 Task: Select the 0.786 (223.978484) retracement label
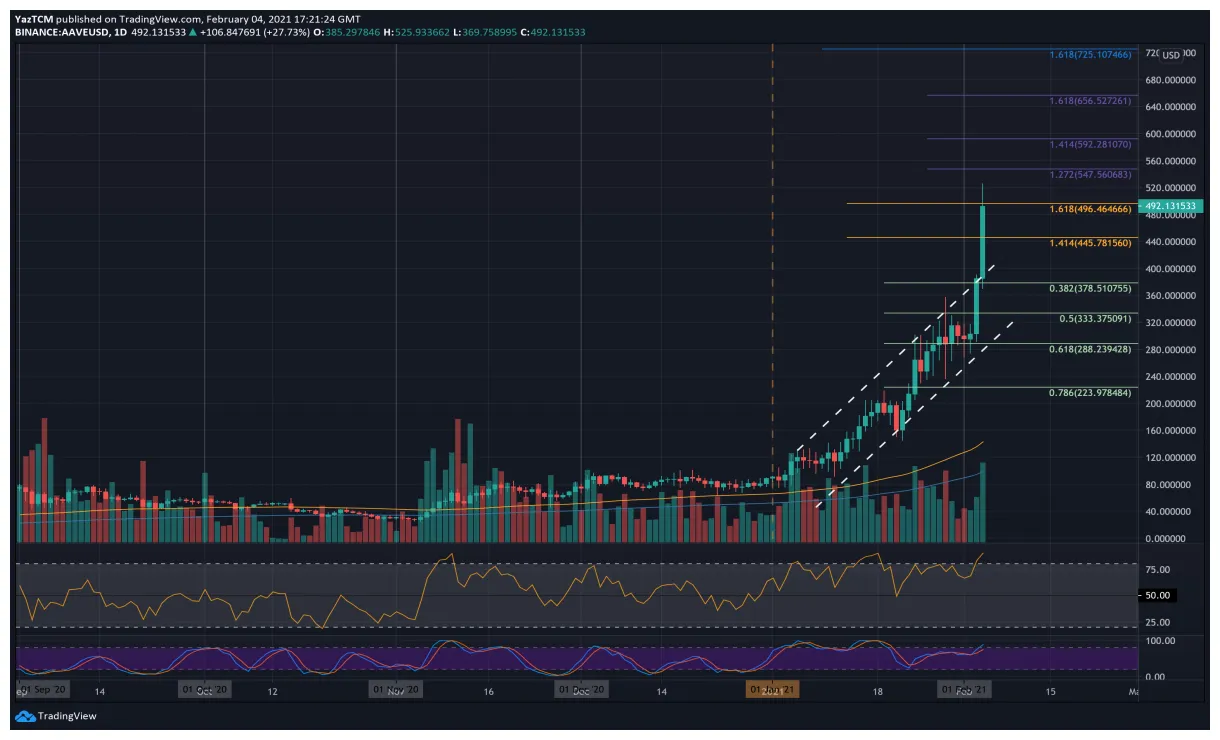pos(1091,393)
